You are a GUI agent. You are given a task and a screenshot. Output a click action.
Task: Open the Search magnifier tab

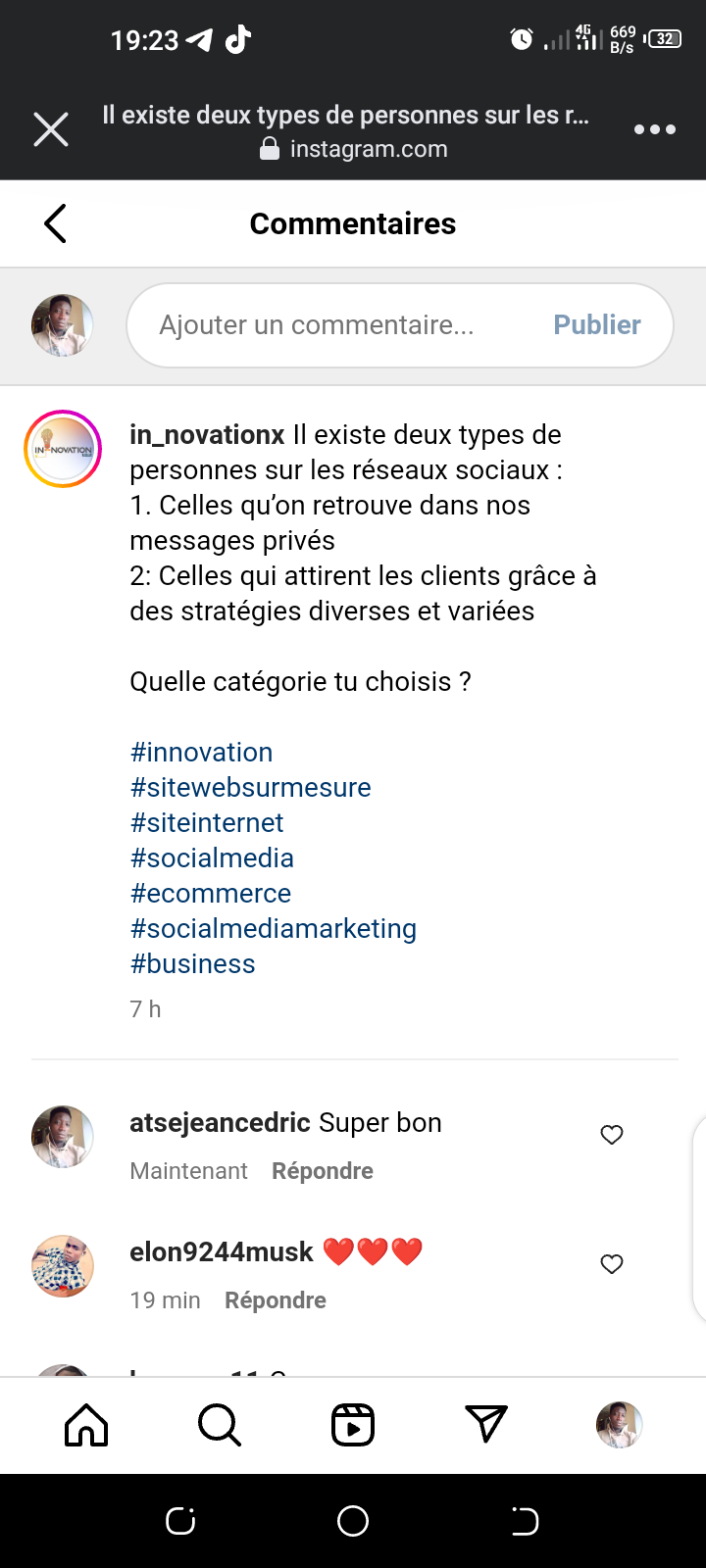point(220,1425)
